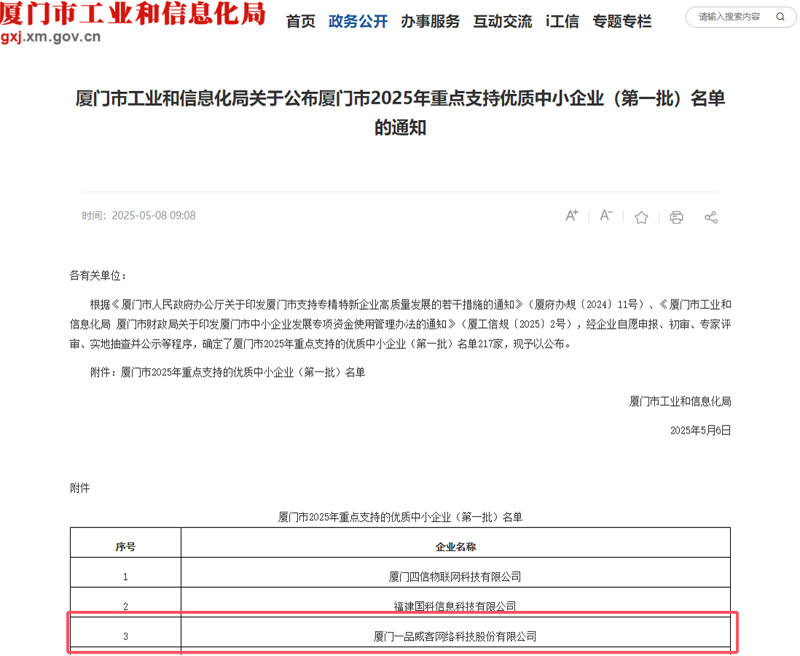Click in the 请输入搜索内容 search field

pyautogui.click(x=728, y=18)
